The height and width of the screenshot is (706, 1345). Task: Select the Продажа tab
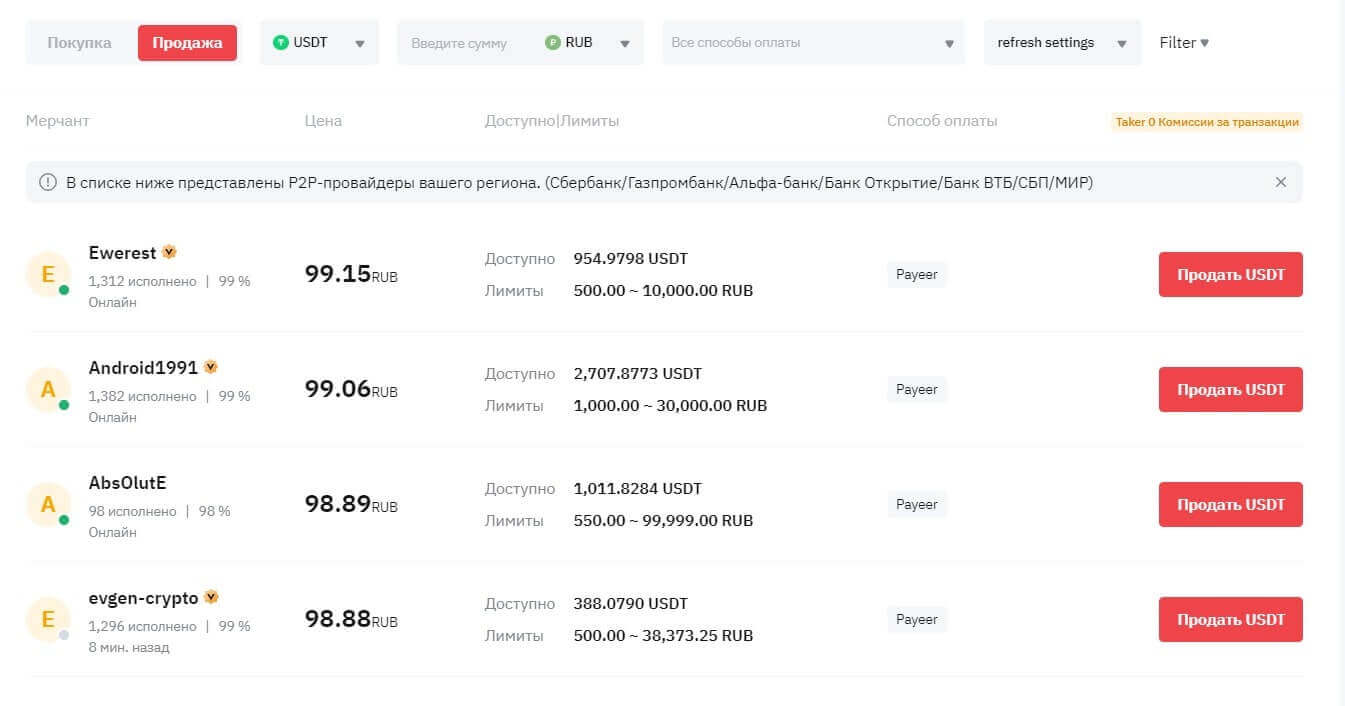click(187, 43)
